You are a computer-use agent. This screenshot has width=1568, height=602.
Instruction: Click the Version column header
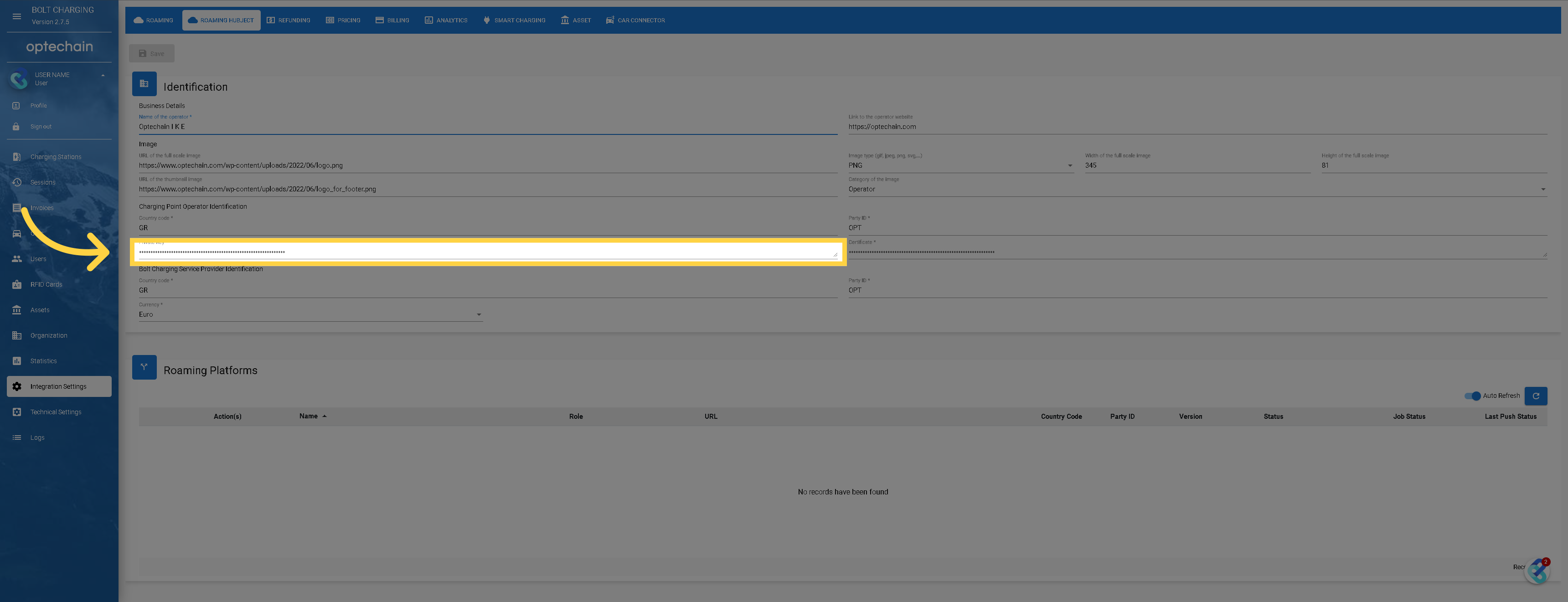[1190, 417]
